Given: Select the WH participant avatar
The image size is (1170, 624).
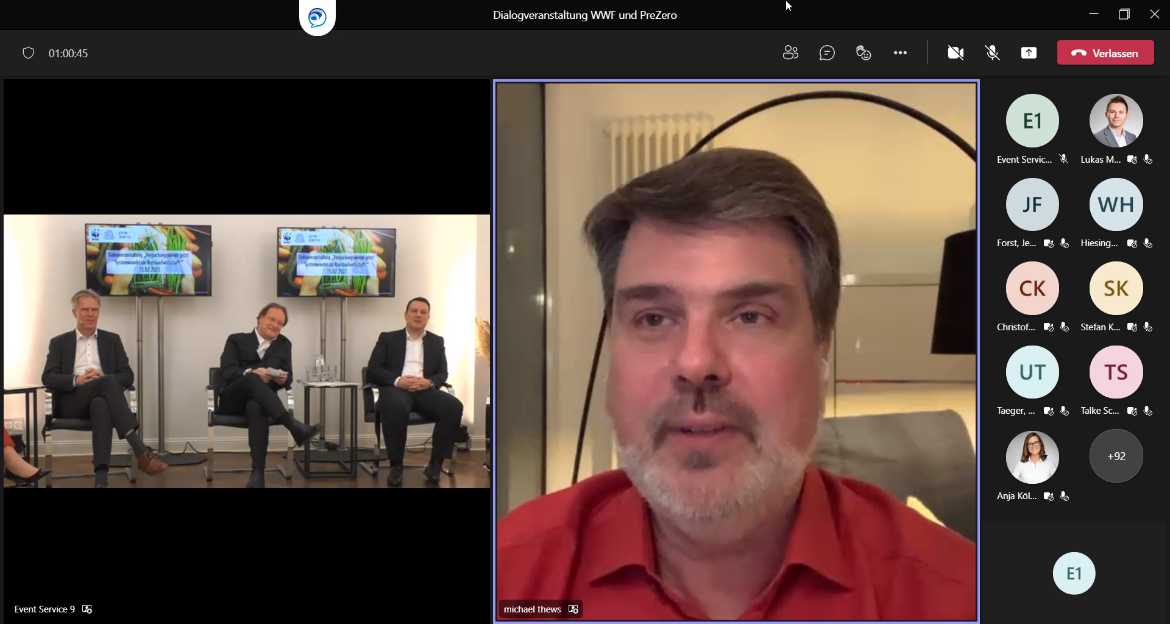Looking at the screenshot, I should (1115, 205).
